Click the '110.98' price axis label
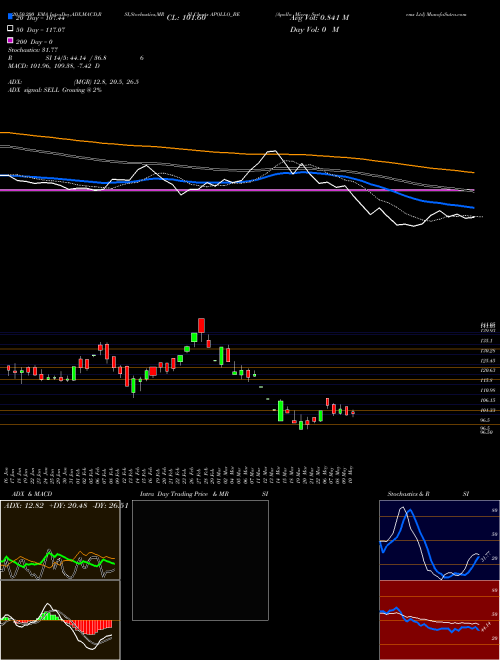 click(488, 390)
